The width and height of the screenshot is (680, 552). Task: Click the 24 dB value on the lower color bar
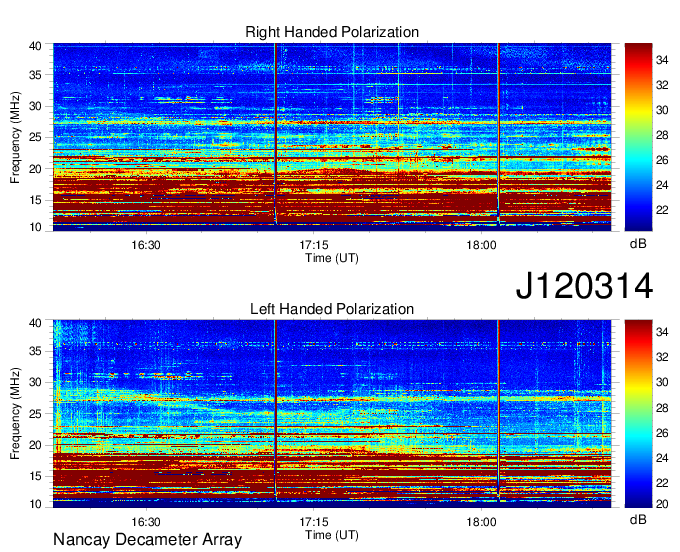pos(662,458)
